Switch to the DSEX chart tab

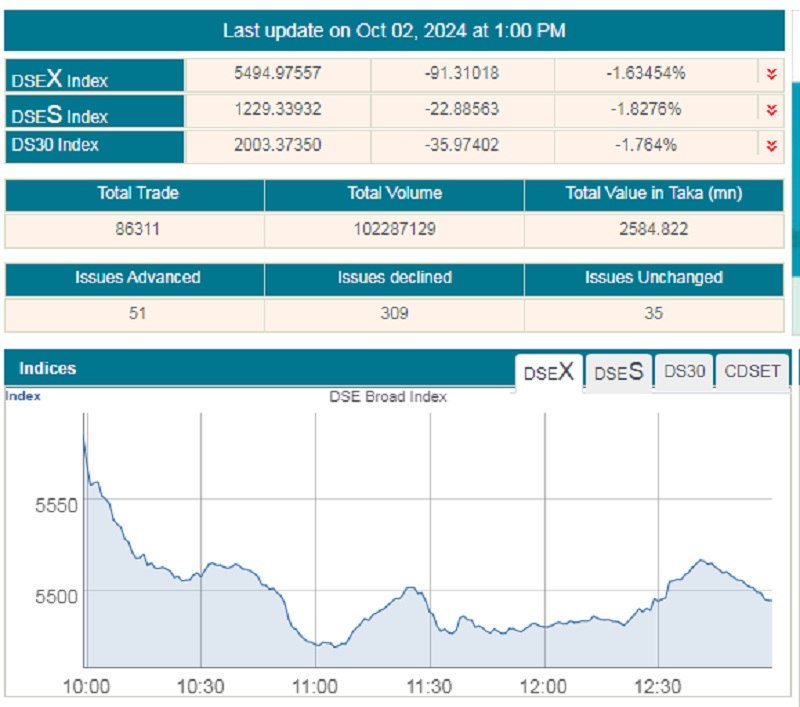tap(548, 372)
